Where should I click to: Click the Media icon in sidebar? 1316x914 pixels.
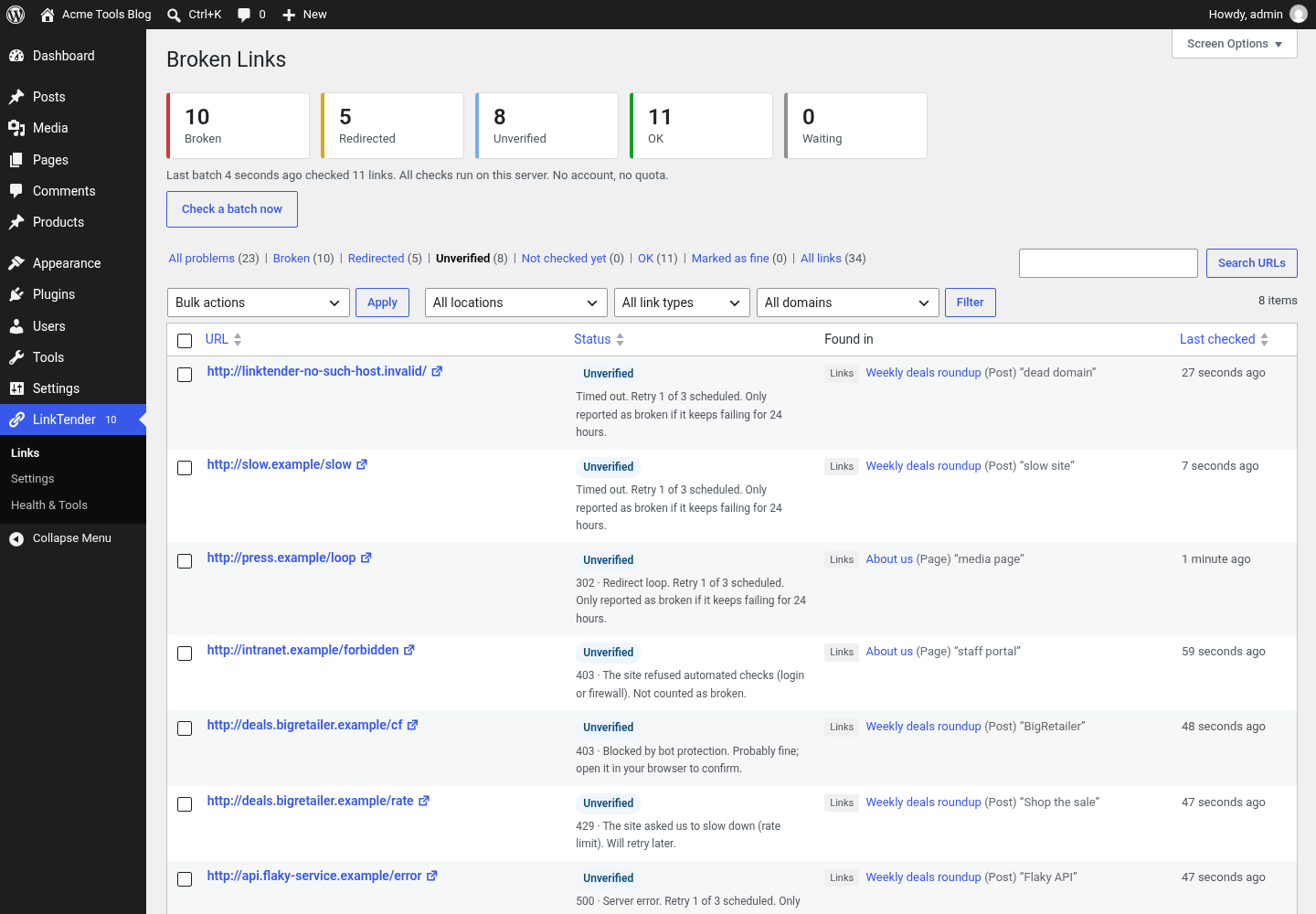[x=16, y=128]
